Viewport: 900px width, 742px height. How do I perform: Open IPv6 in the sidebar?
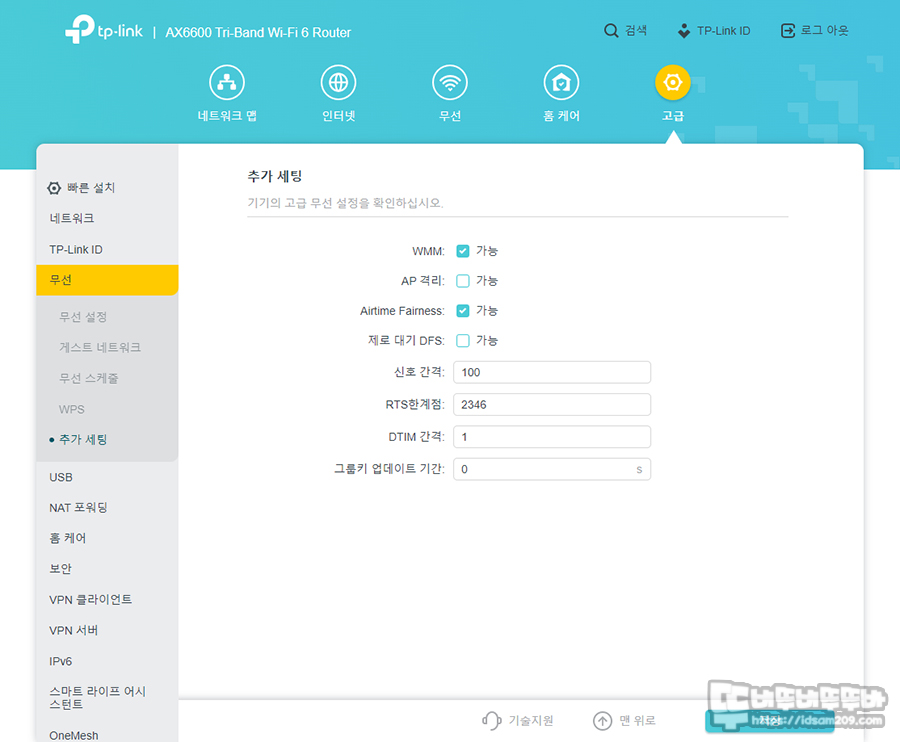60,661
